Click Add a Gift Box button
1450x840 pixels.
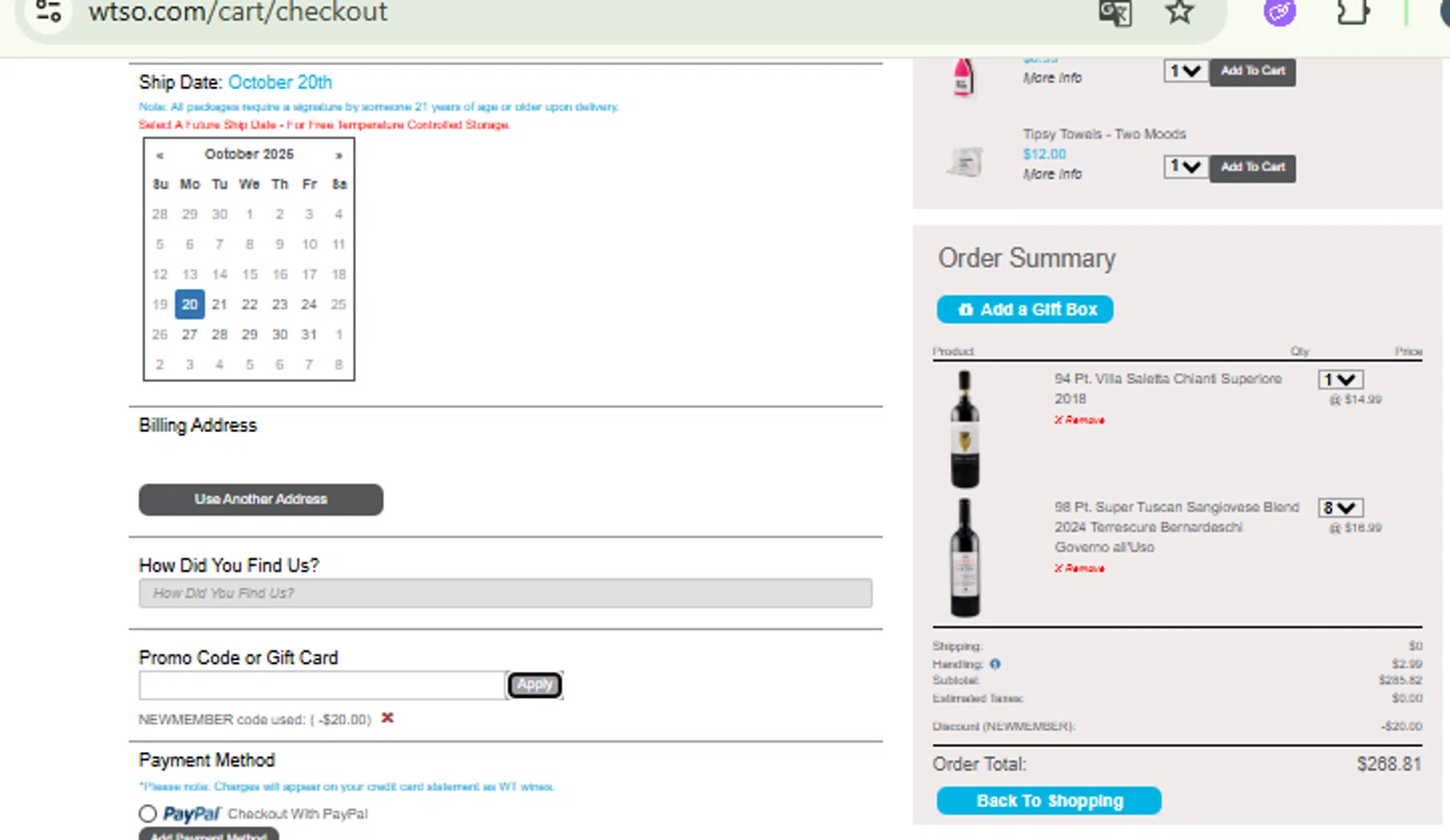point(1025,309)
